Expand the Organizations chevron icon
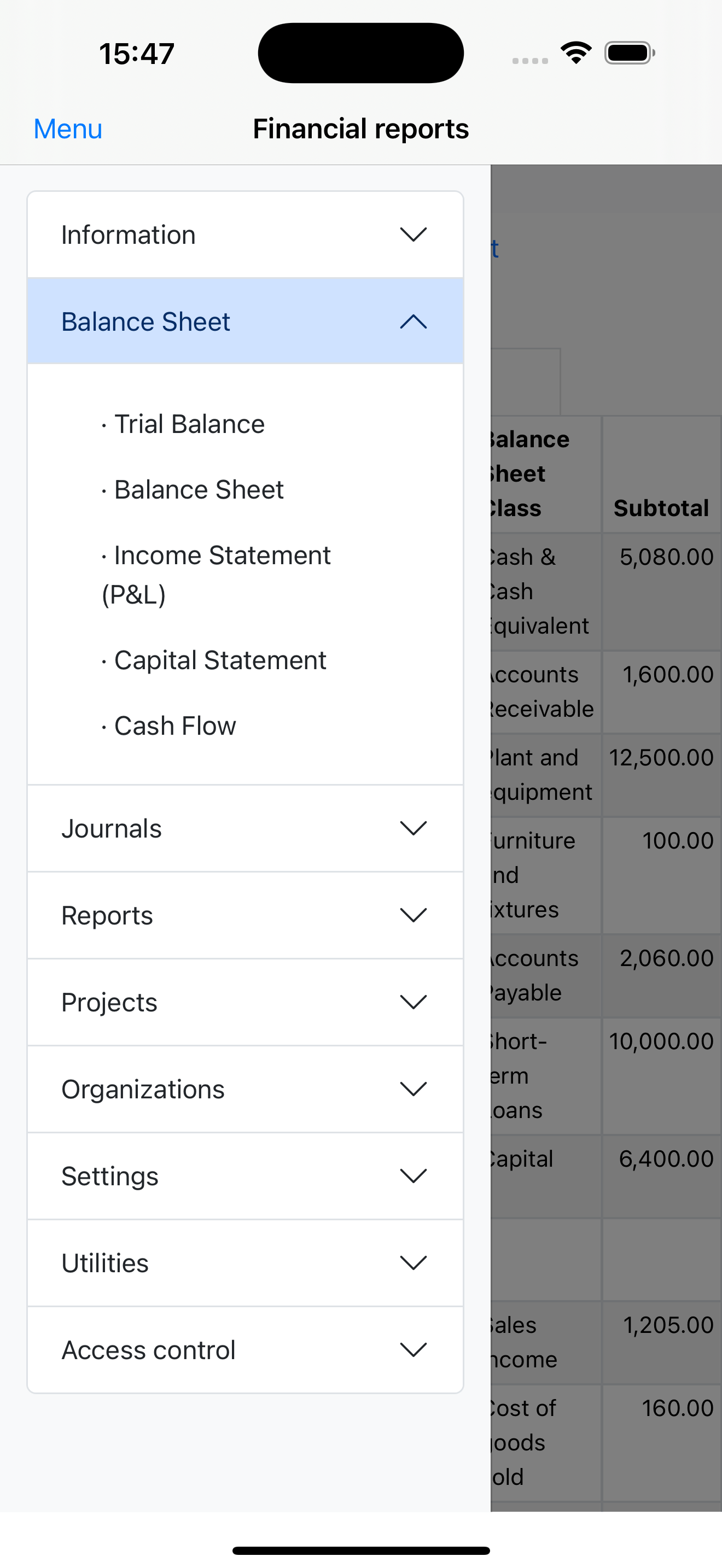 coord(414,1090)
